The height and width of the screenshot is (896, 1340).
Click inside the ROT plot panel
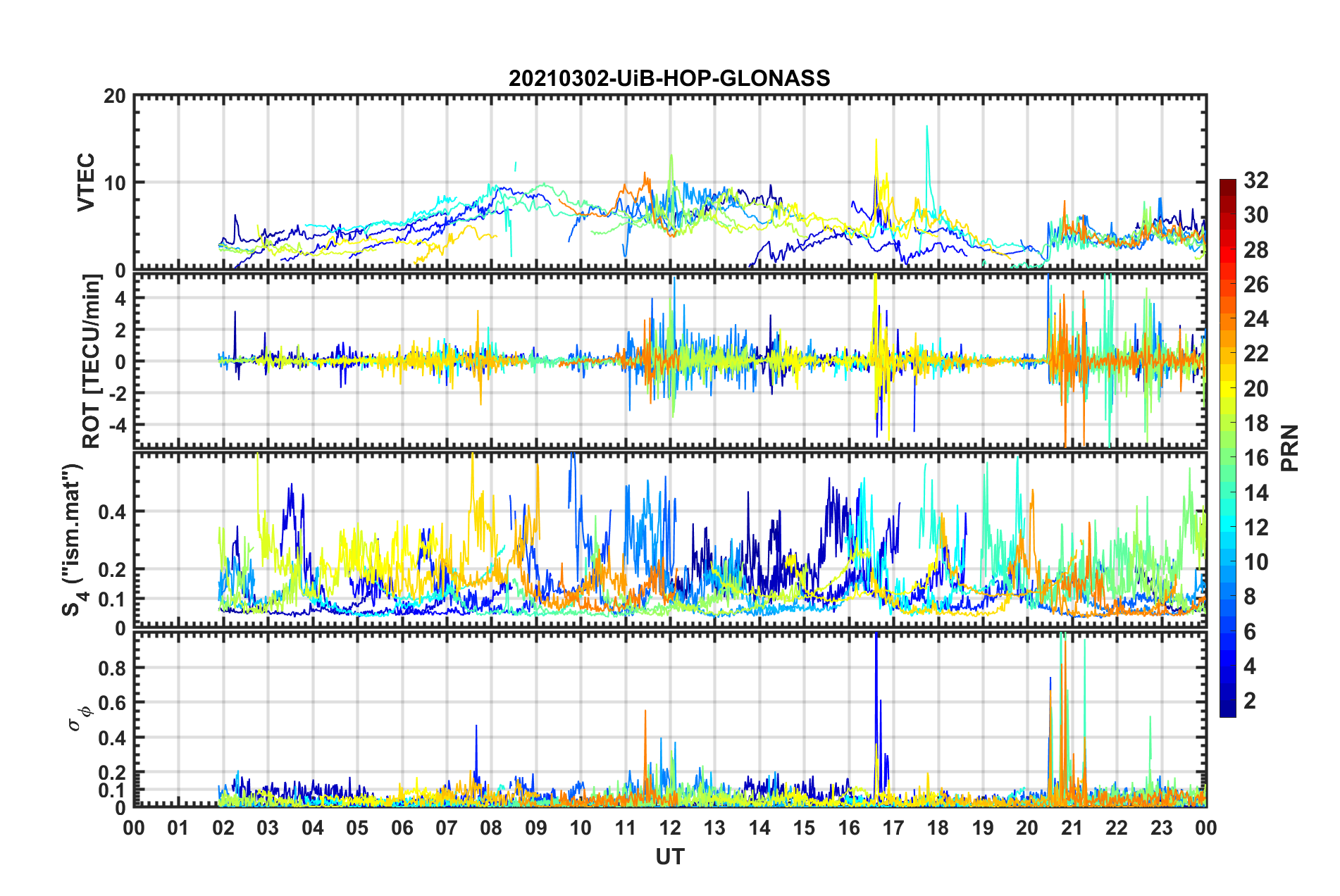pyautogui.click(x=670, y=361)
